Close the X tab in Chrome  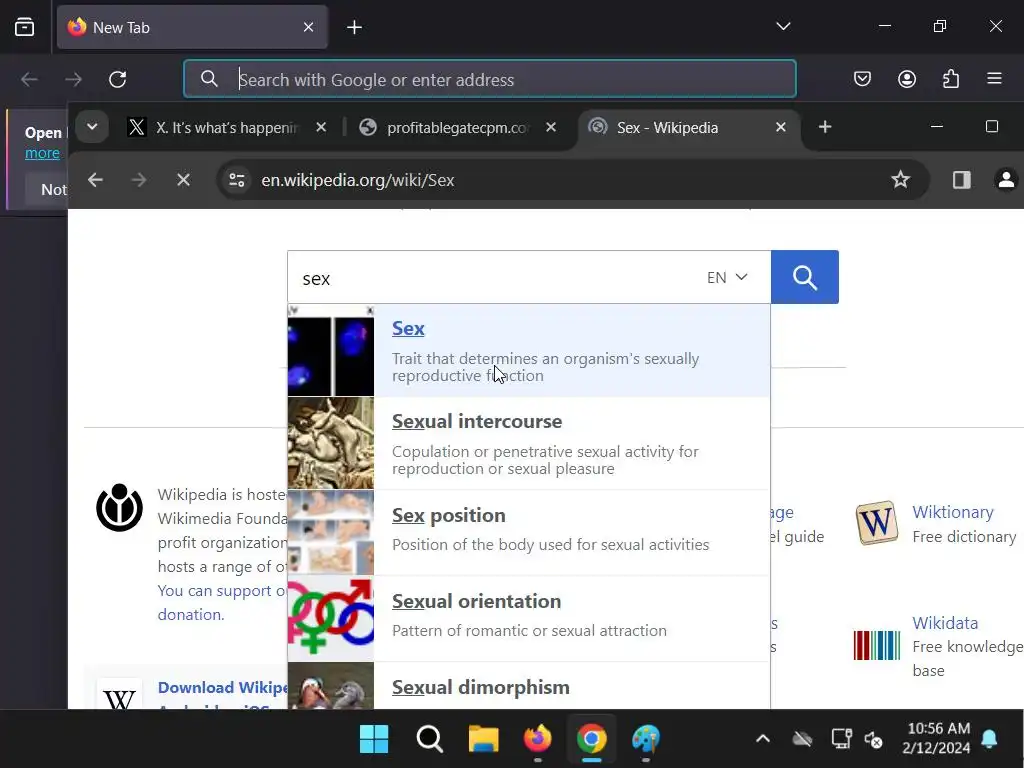tap(321, 127)
